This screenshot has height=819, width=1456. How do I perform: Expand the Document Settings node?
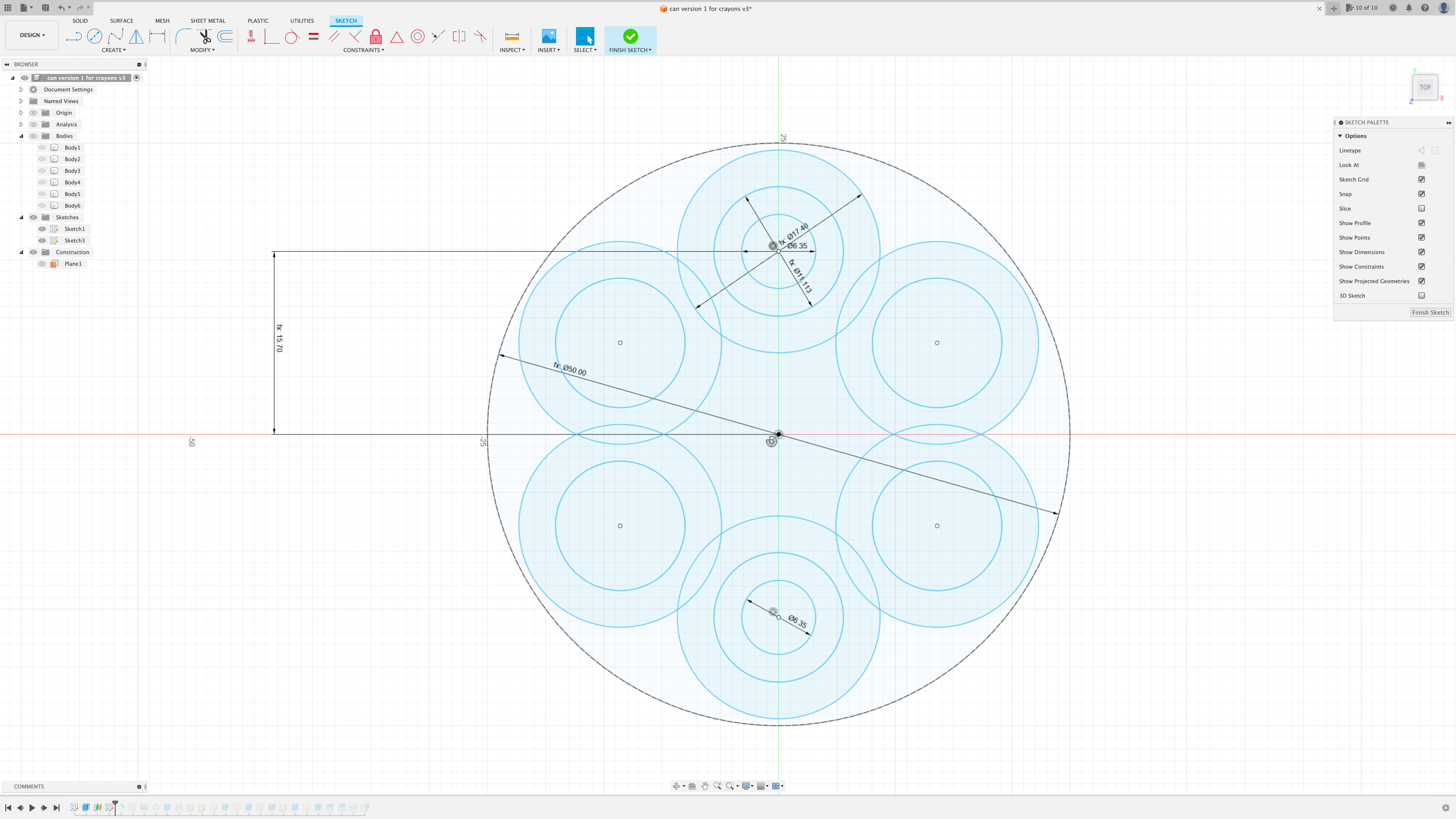(x=21, y=89)
